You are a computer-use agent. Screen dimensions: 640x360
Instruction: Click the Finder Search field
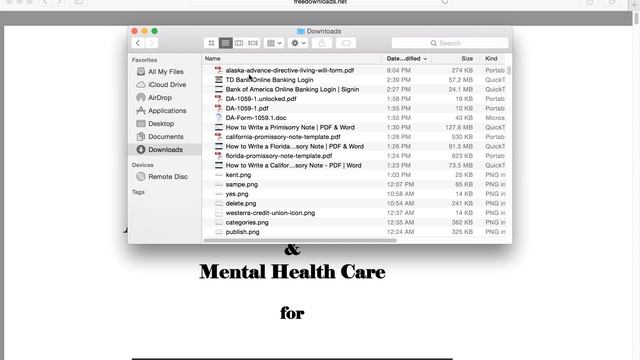coord(450,43)
